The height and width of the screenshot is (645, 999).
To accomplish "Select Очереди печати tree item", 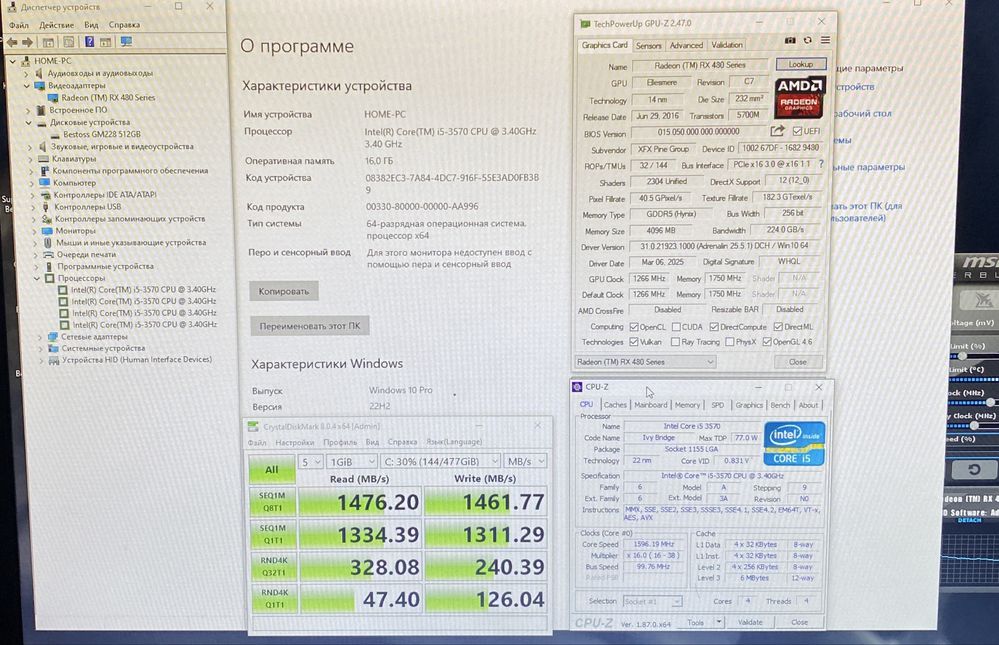I will 80,254.
